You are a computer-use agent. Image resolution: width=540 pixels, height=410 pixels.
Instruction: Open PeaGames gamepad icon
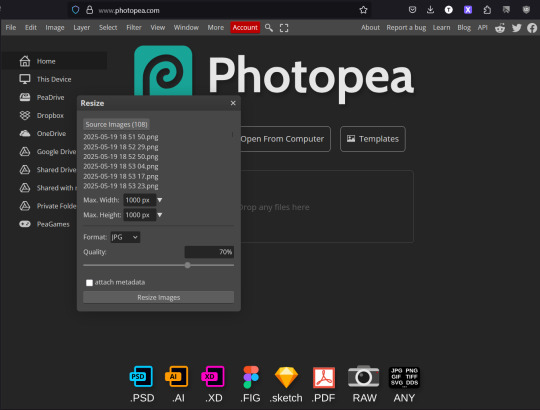(x=25, y=224)
